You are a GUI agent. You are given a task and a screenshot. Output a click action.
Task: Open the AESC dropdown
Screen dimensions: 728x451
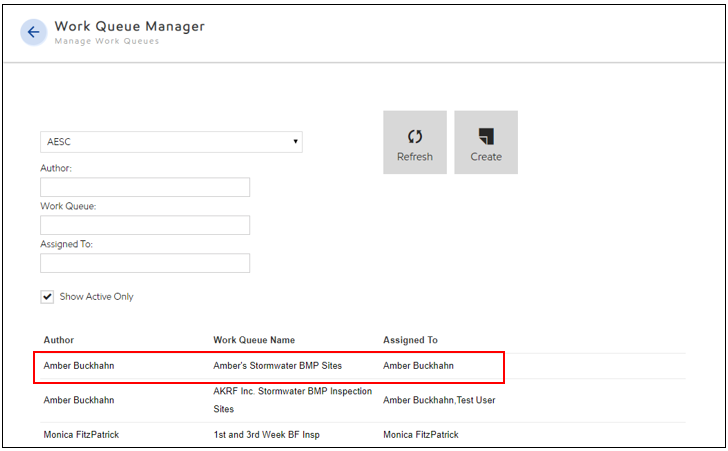click(x=171, y=142)
